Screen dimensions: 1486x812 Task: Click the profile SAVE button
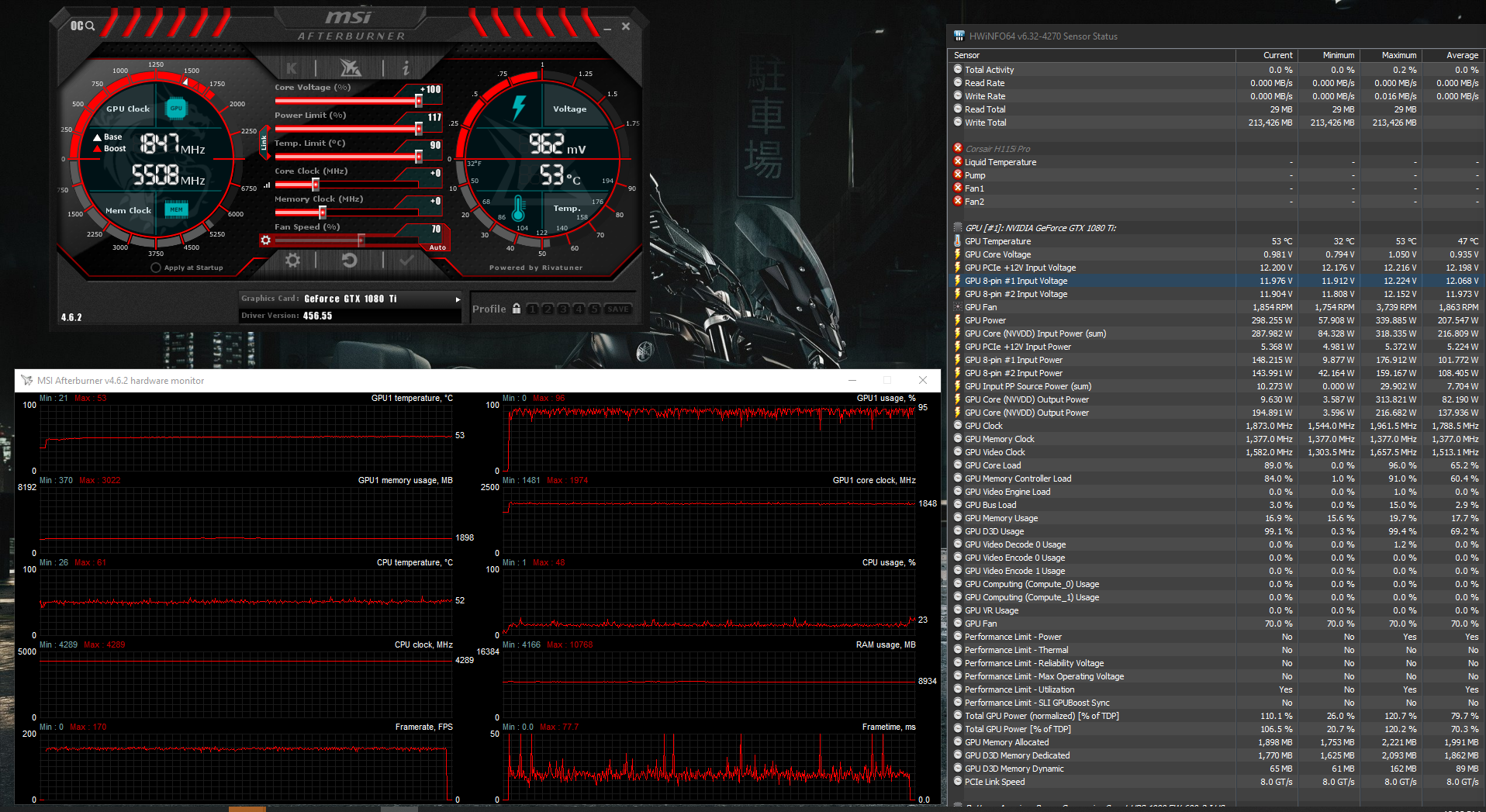tap(618, 309)
